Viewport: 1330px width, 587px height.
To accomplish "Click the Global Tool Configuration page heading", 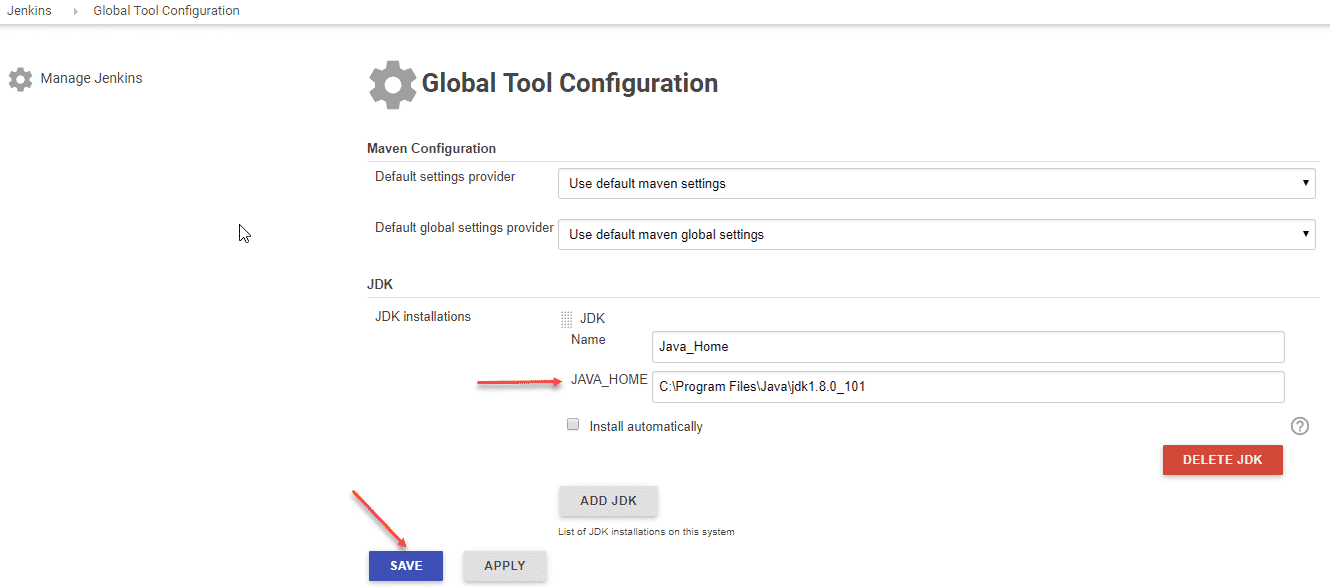I will (569, 83).
